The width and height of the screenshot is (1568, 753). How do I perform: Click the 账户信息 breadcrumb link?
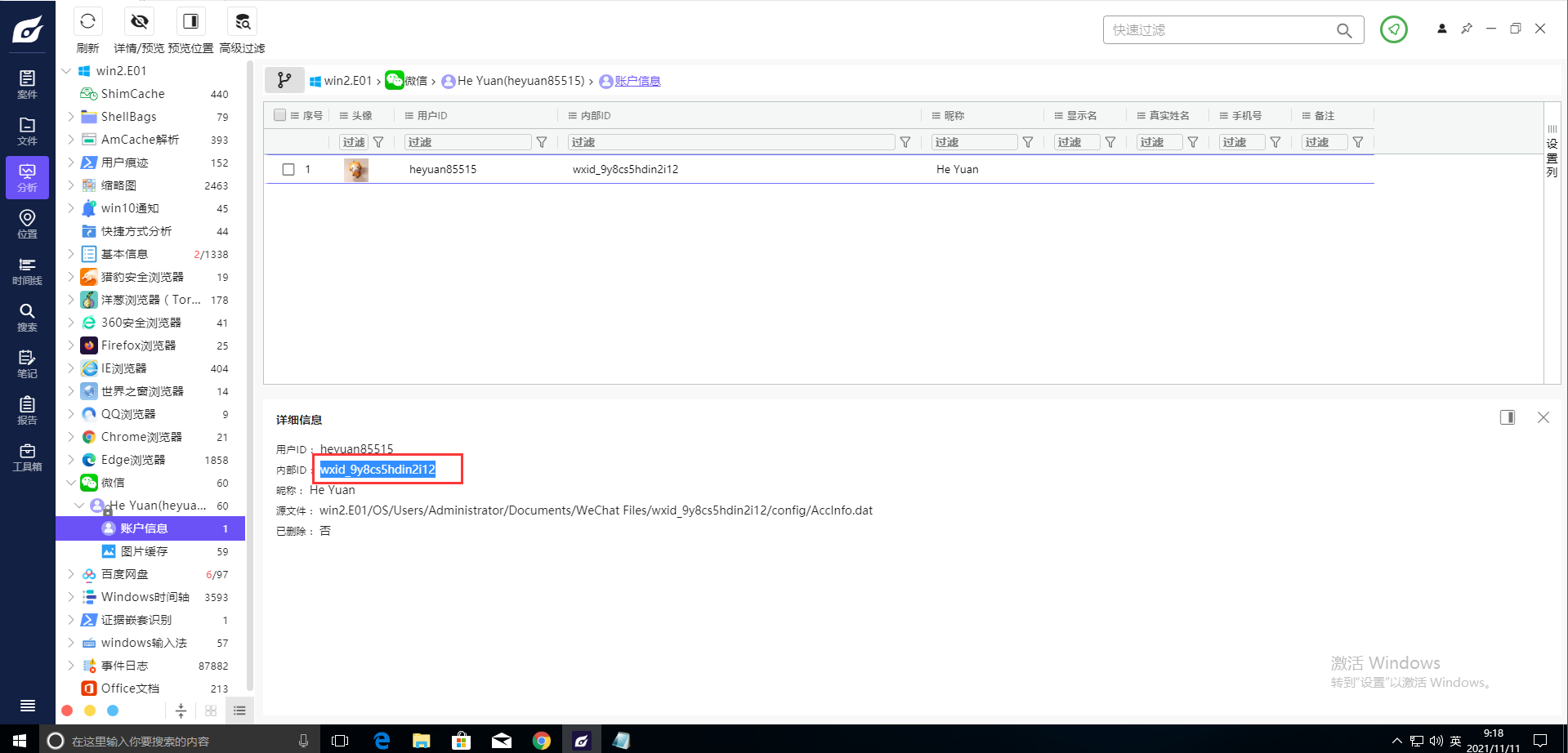pyautogui.click(x=637, y=81)
